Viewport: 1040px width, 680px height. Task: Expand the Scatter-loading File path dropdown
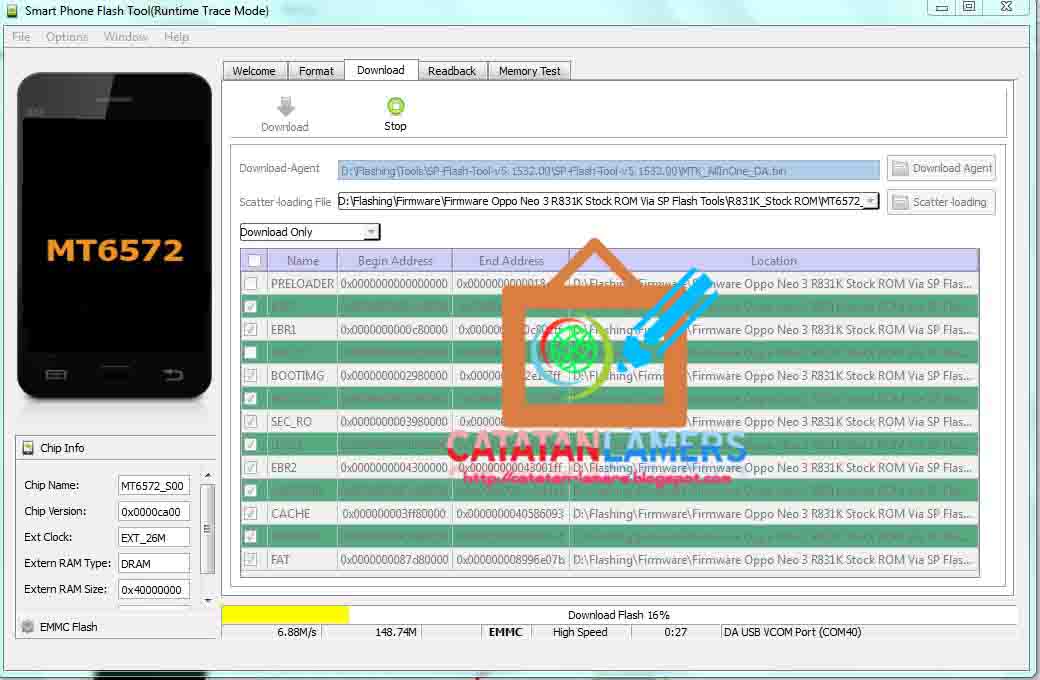(x=871, y=201)
